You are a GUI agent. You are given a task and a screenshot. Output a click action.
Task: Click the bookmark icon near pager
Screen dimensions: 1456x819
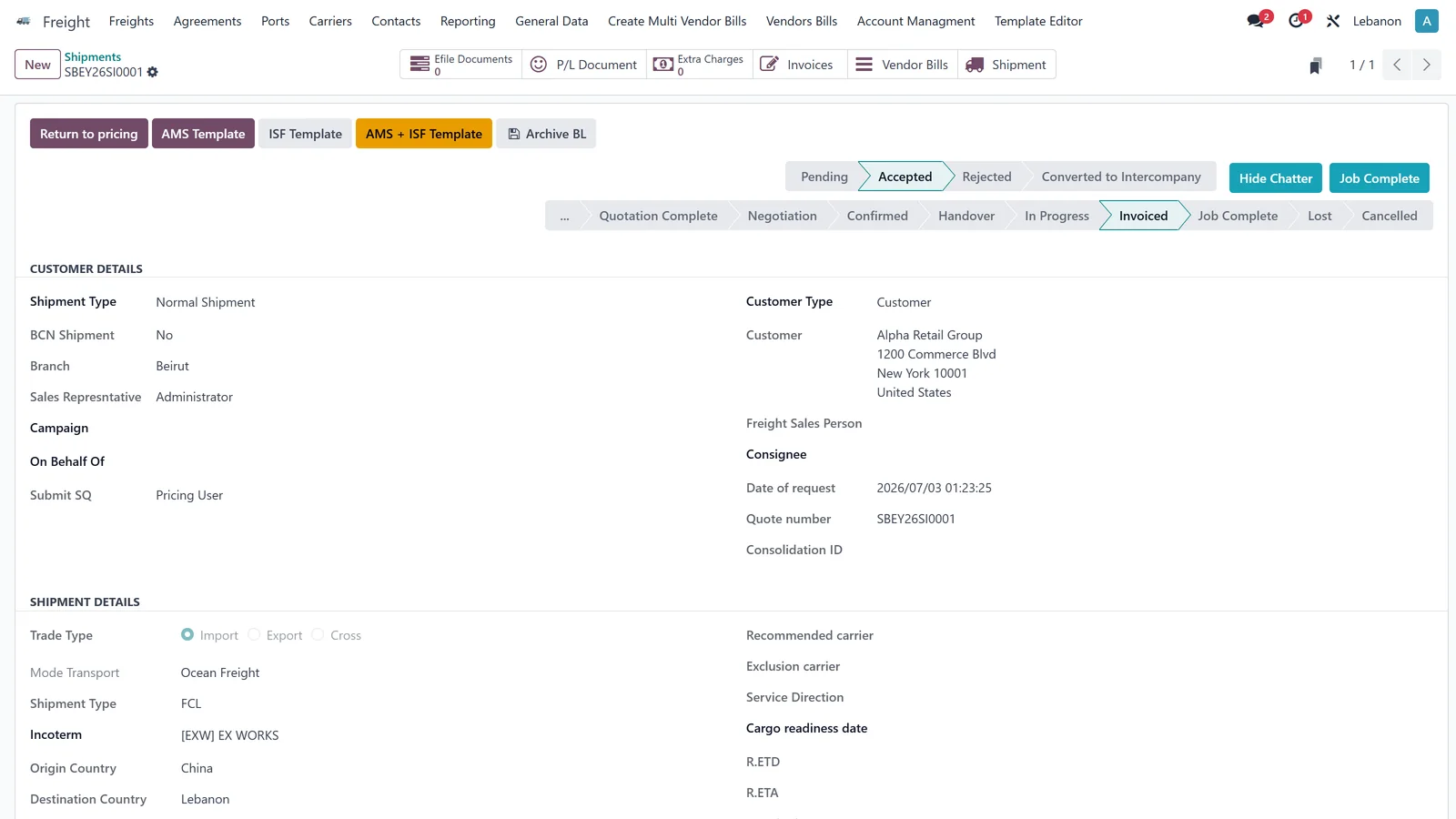coord(1315,66)
